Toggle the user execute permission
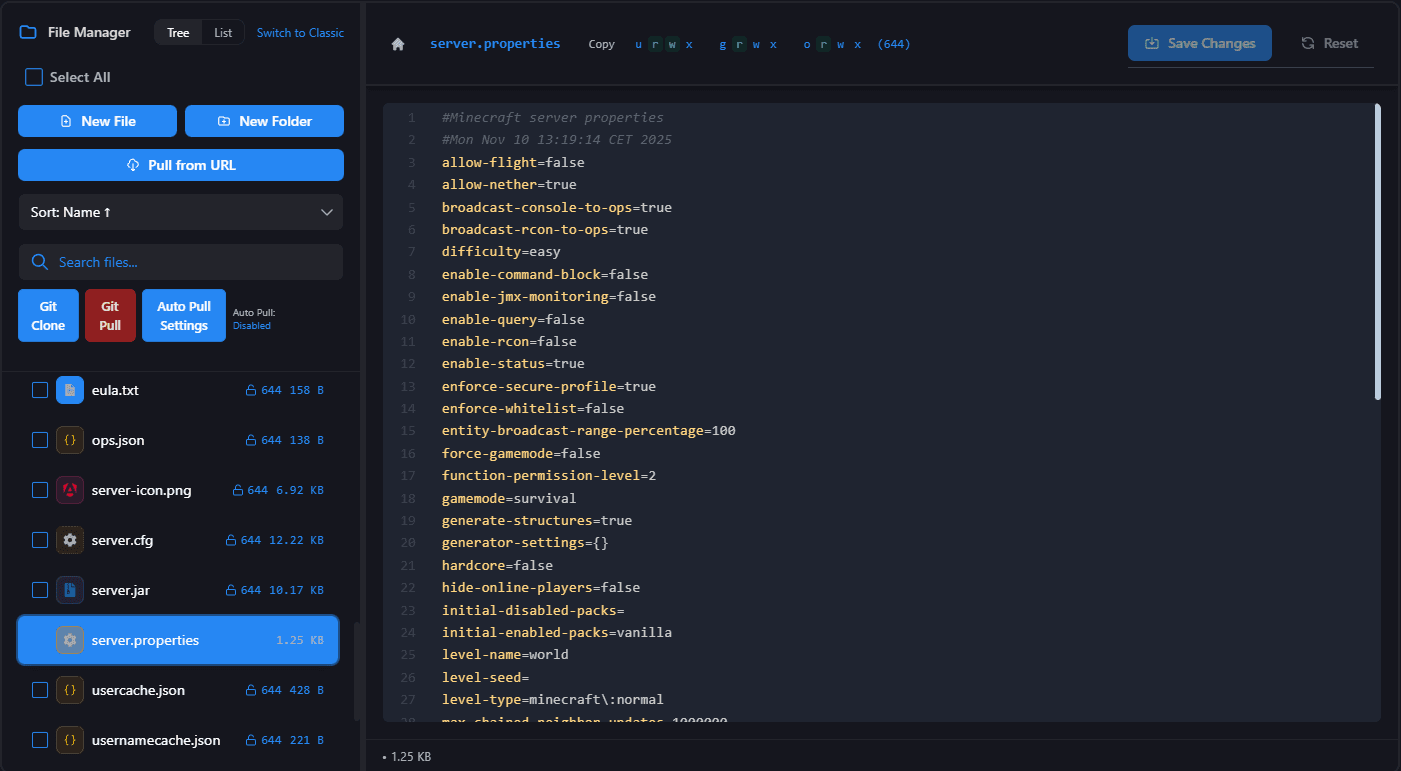 (688, 44)
